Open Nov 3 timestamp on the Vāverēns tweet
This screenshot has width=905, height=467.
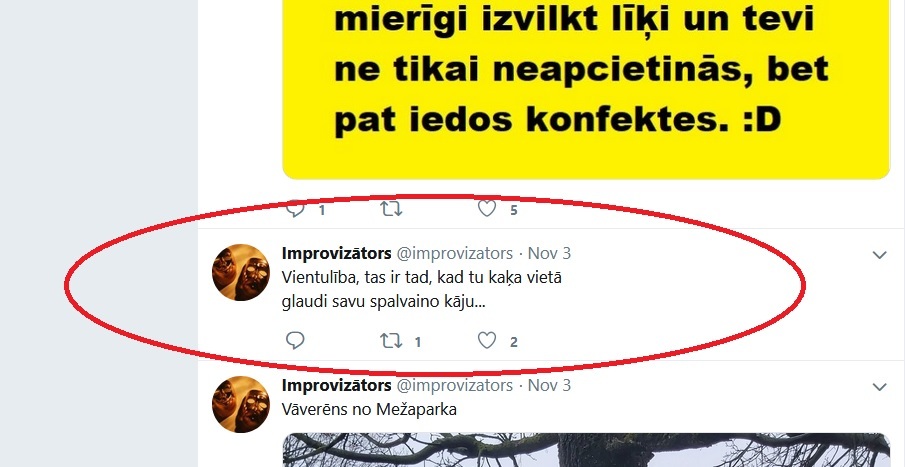click(549, 386)
